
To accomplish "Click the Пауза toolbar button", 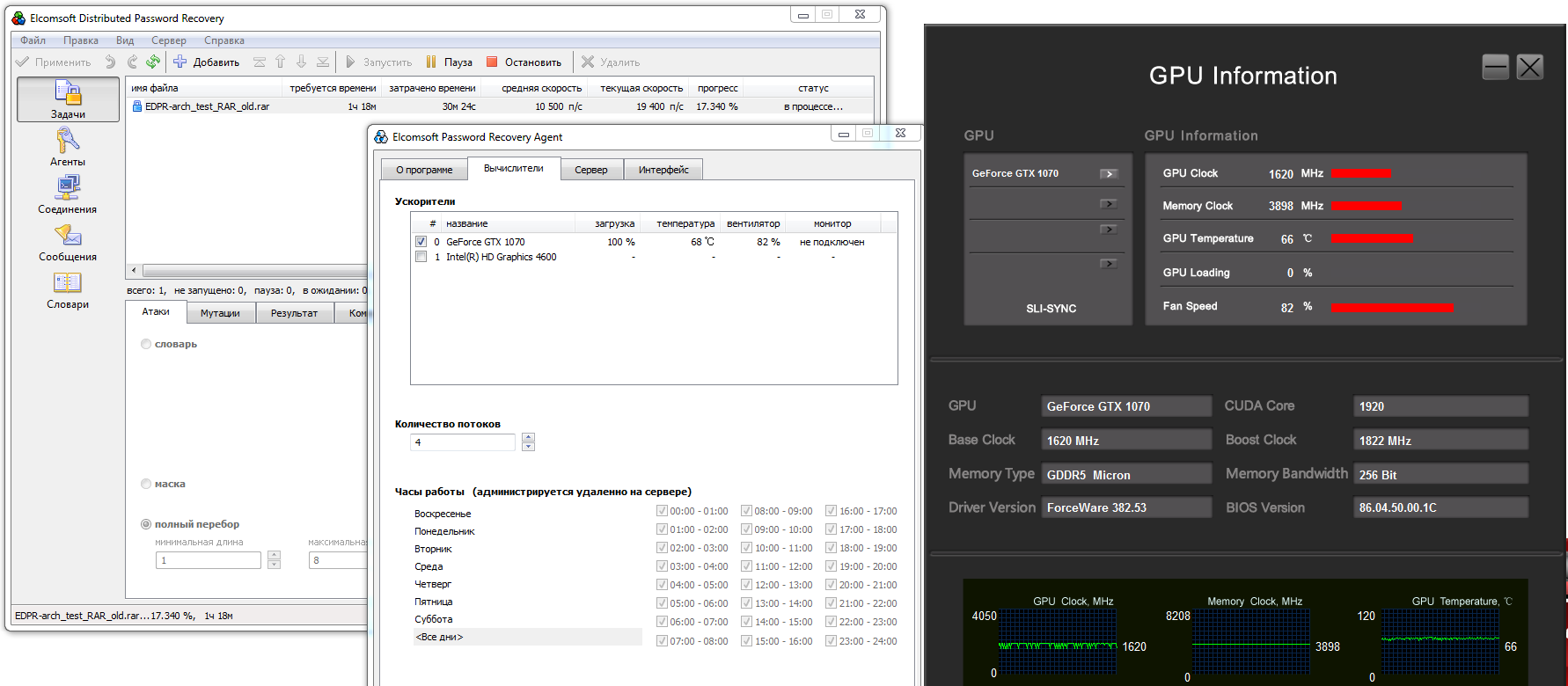I will (x=449, y=62).
